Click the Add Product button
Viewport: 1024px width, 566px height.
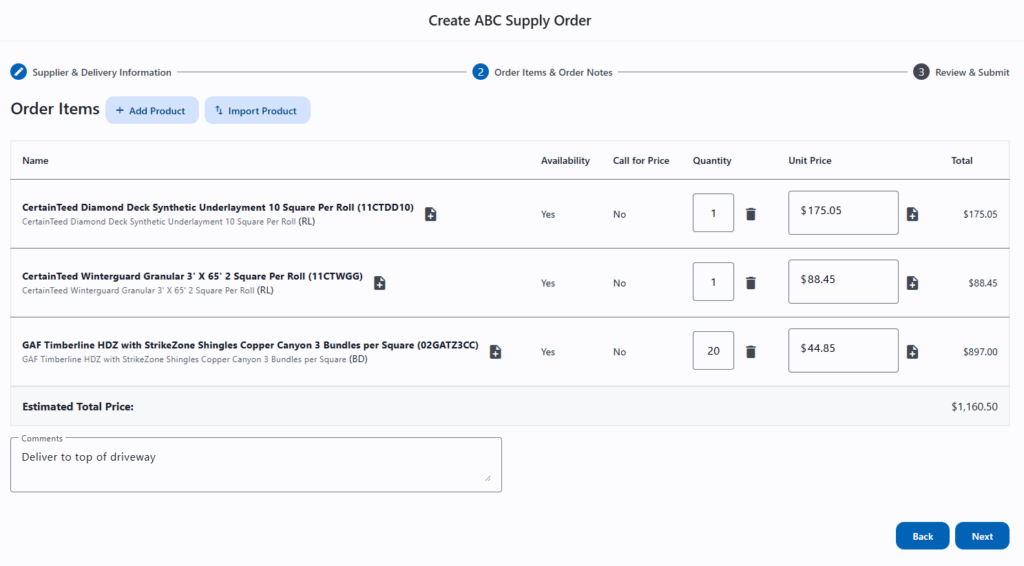tap(151, 111)
